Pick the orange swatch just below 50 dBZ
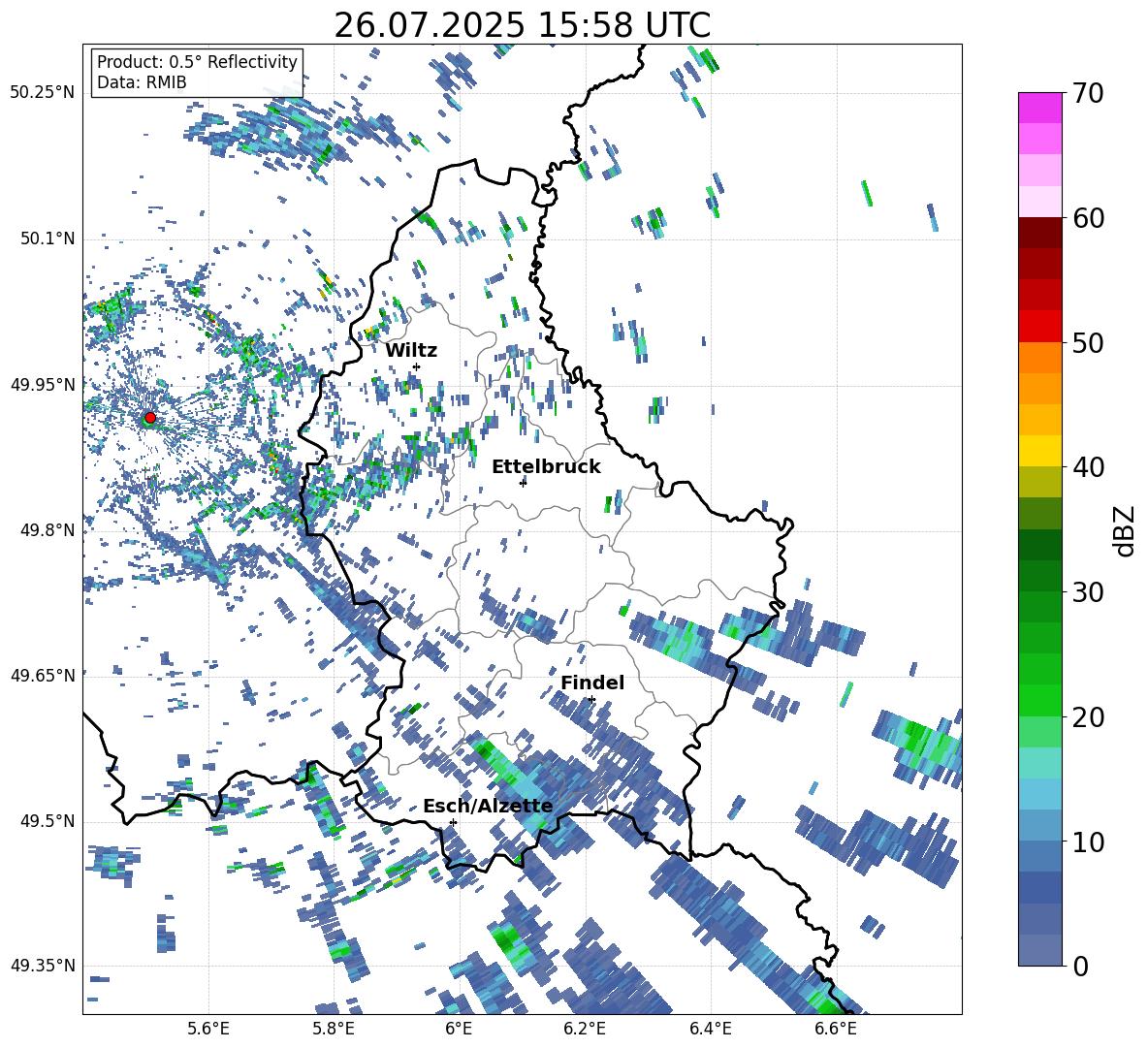This screenshot has width=1148, height=1048. pyautogui.click(x=1039, y=358)
